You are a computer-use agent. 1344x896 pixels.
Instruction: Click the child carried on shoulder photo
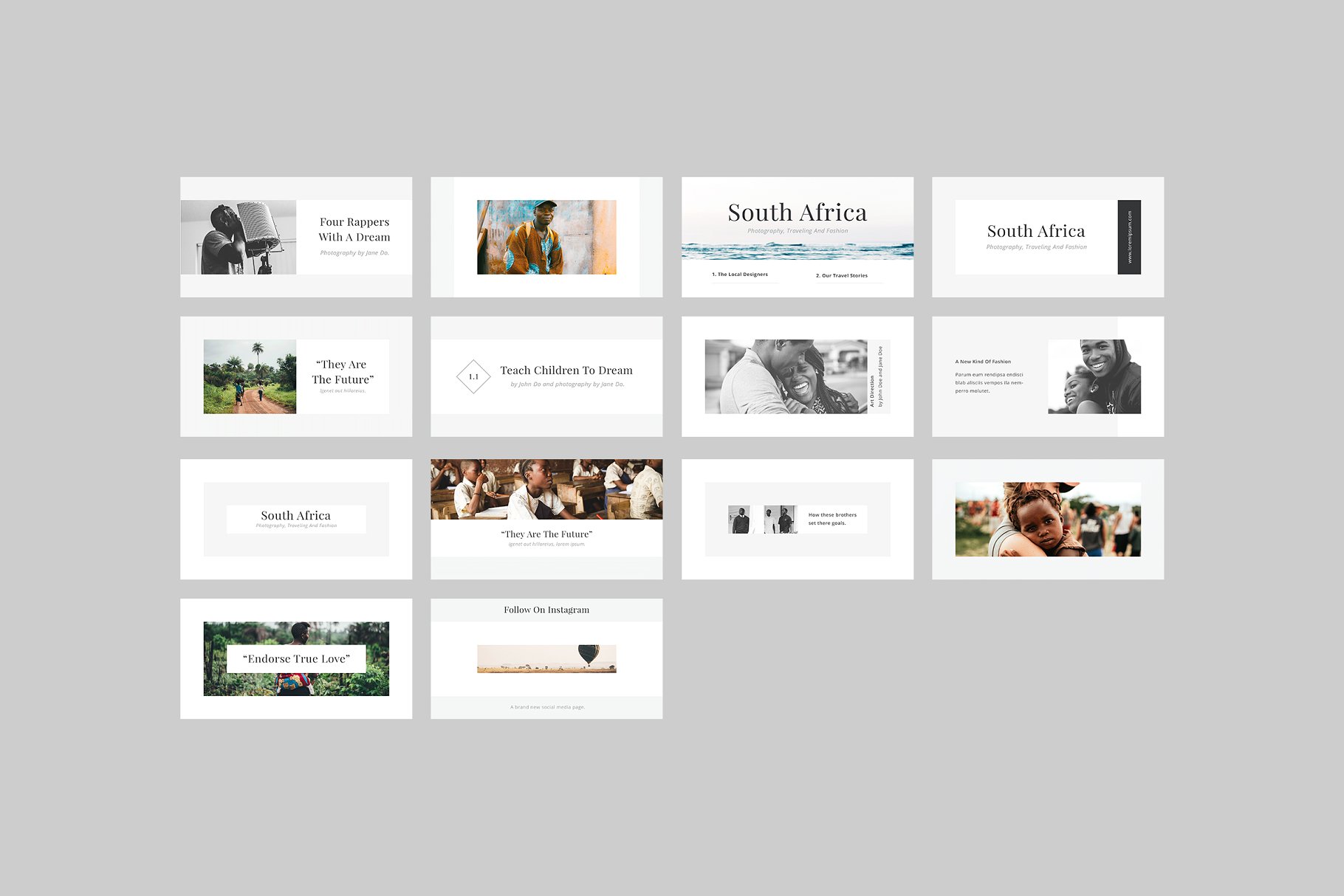[1048, 517]
